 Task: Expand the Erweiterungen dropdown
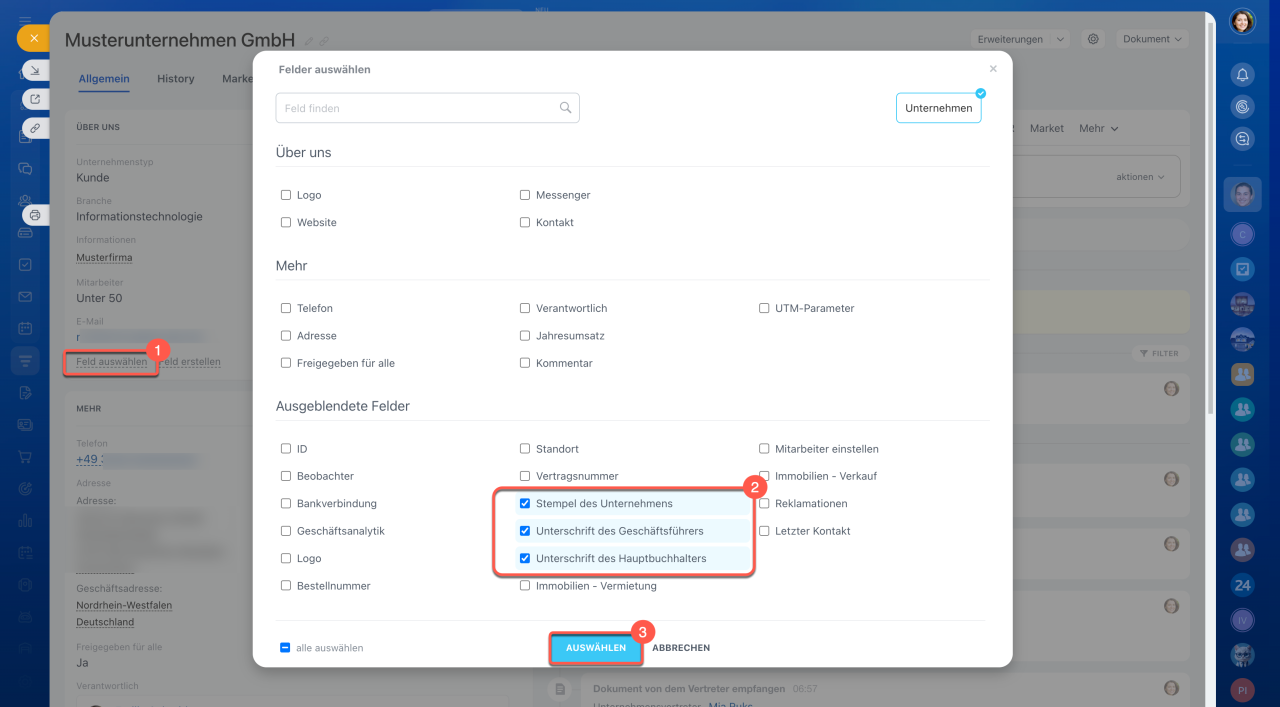1019,39
